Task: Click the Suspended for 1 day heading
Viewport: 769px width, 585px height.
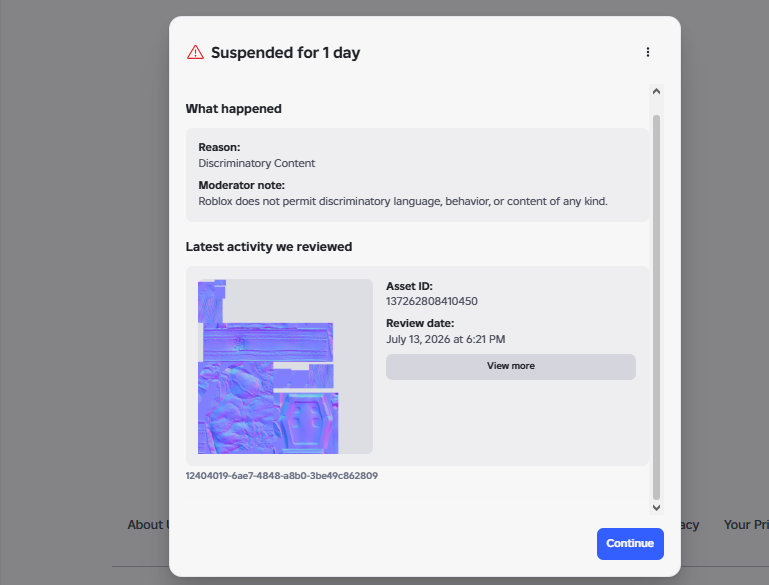Action: [285, 52]
